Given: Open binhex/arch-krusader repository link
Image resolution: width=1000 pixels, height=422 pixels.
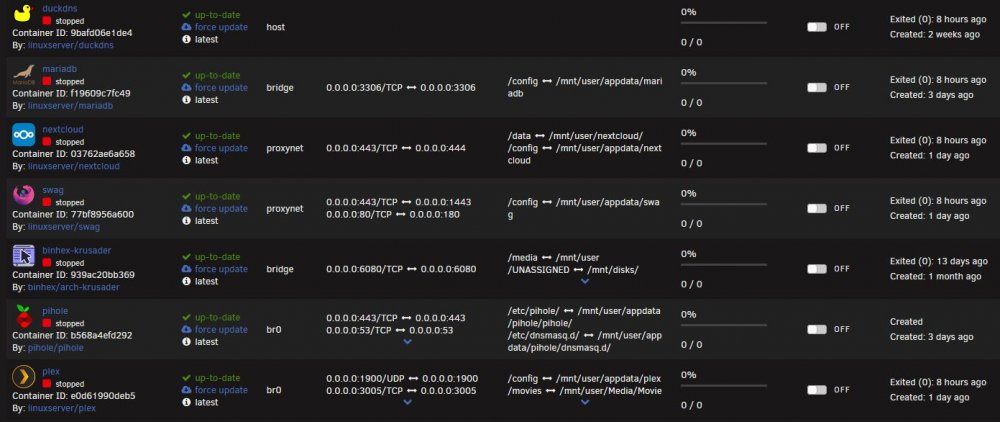Looking at the screenshot, I should point(73,287).
